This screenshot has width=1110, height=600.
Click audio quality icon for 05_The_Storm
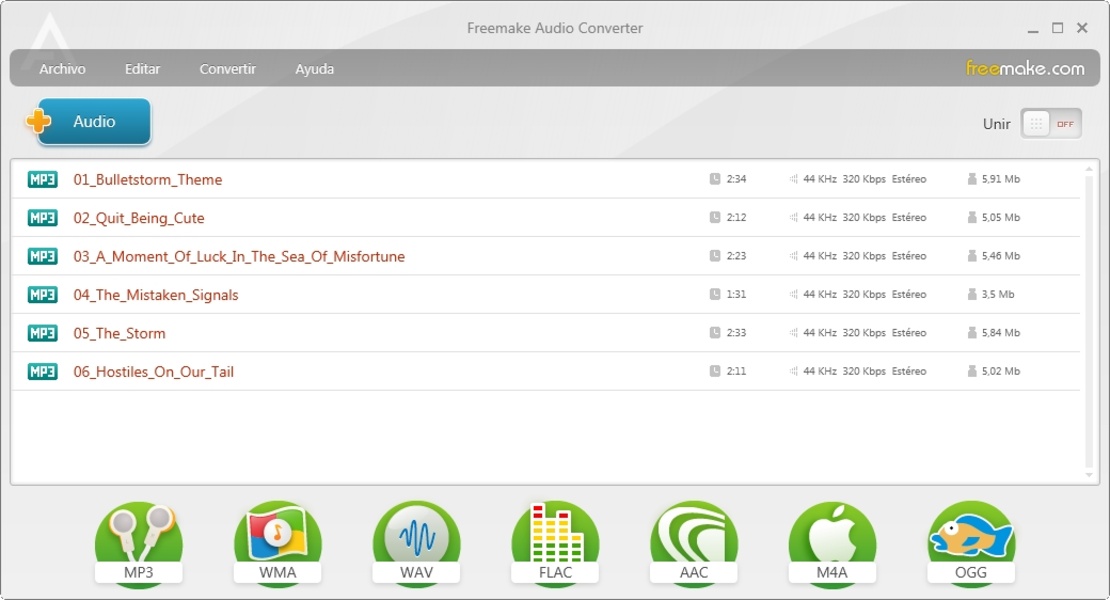click(x=794, y=333)
